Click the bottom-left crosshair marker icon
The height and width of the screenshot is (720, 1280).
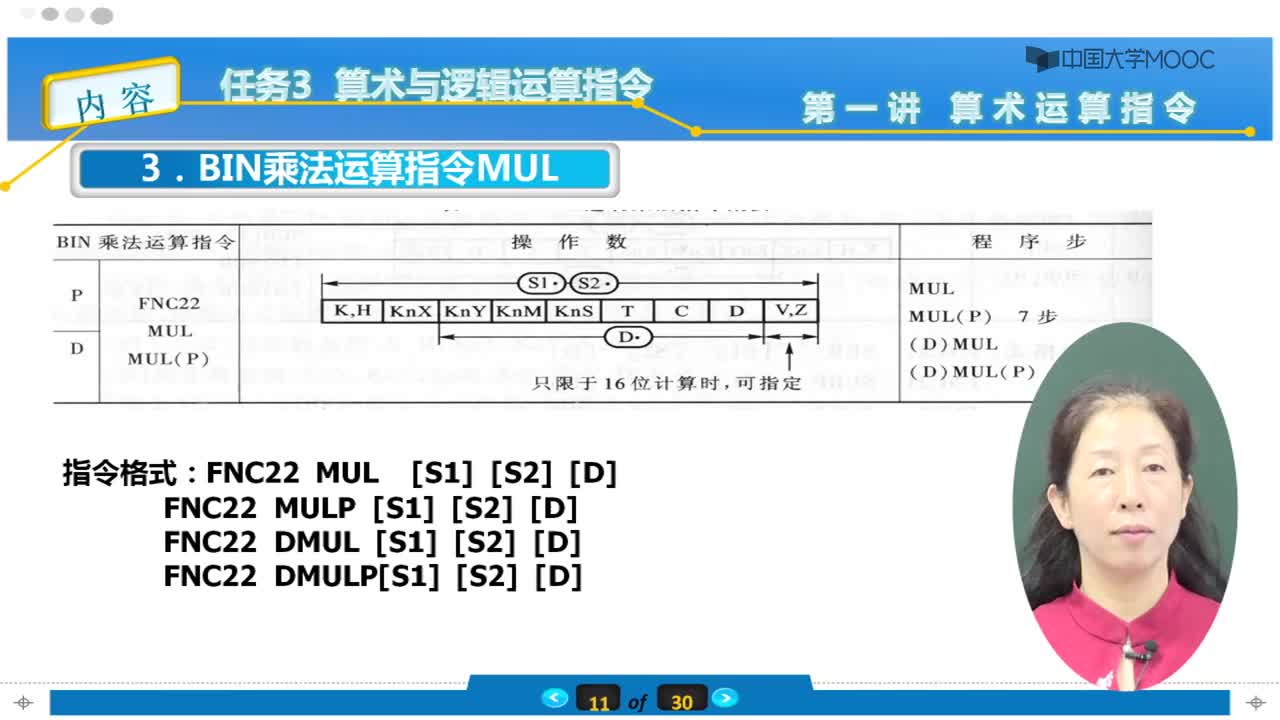tap(25, 703)
